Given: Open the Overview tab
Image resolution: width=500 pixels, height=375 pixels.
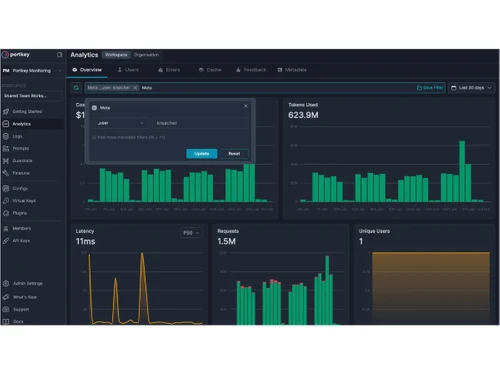Looking at the screenshot, I should pyautogui.click(x=87, y=70).
